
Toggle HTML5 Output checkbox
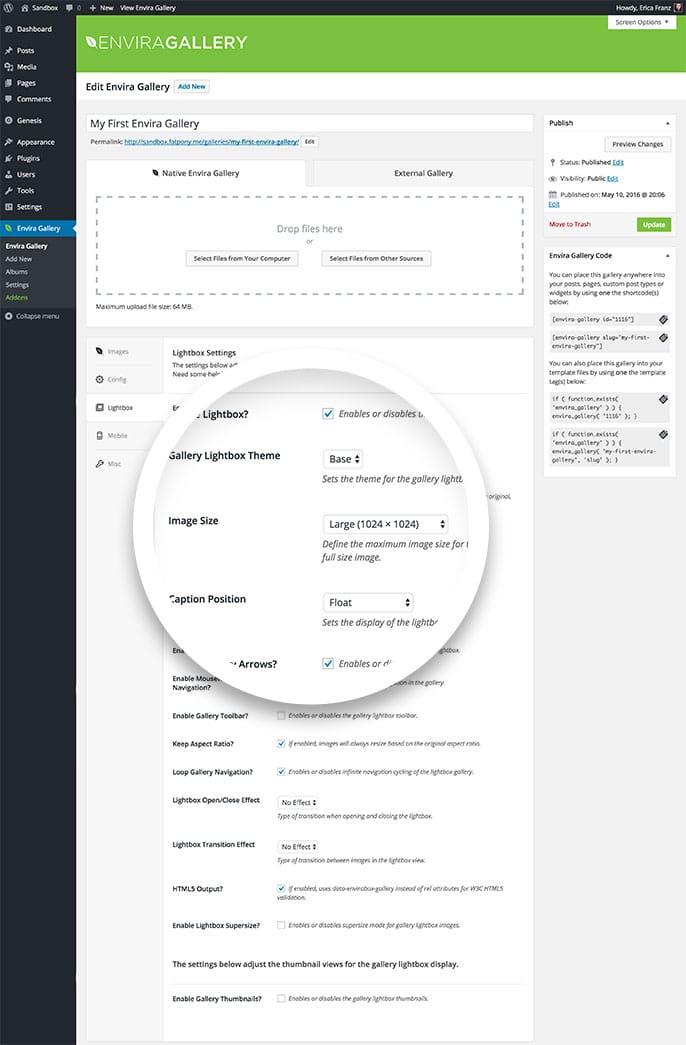point(281,888)
